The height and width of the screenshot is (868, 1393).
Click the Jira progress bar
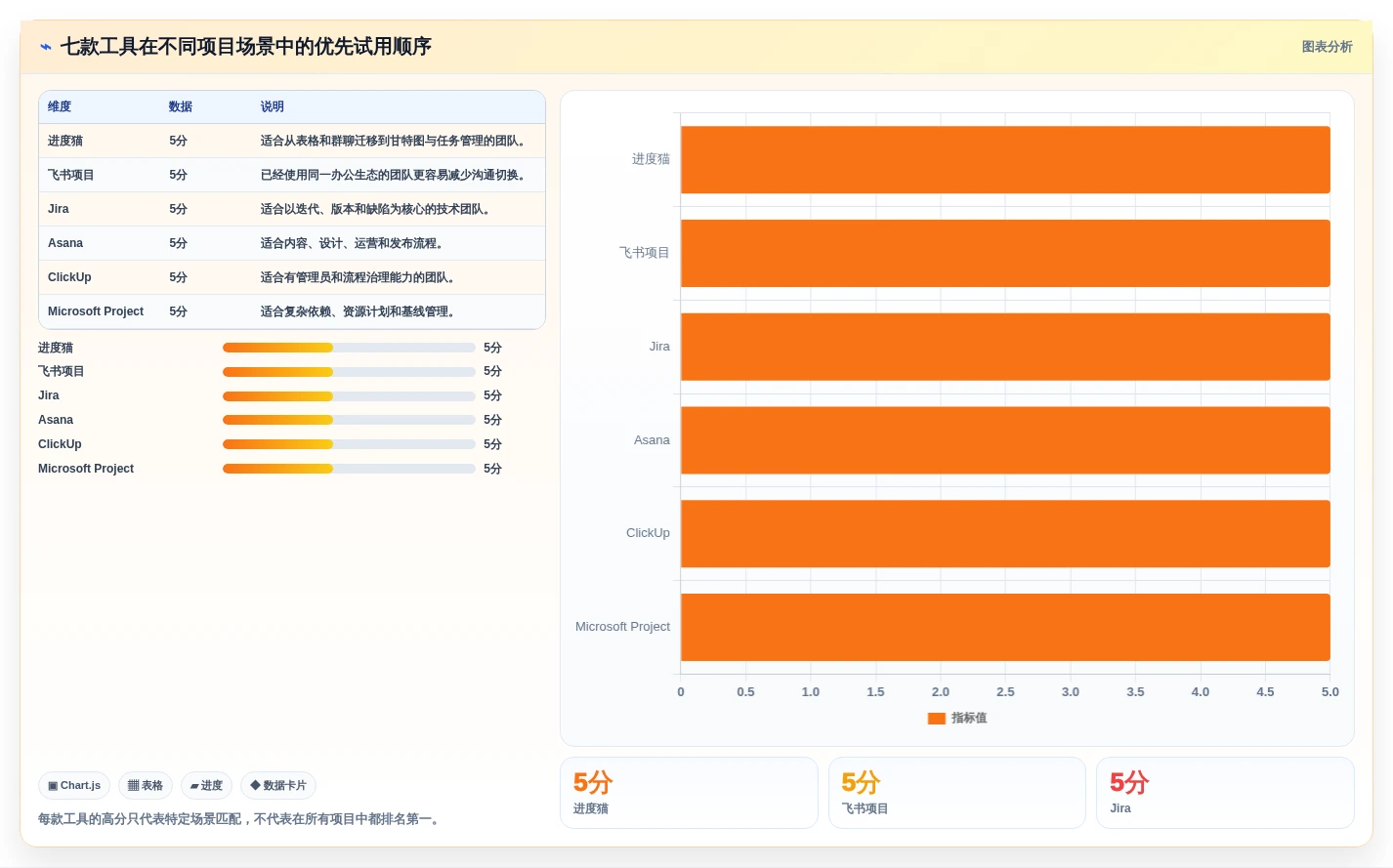(x=349, y=396)
